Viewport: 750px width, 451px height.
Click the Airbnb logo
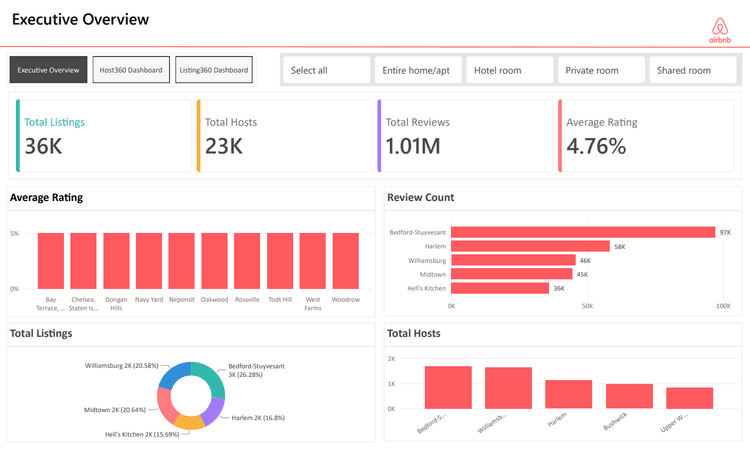720,31
